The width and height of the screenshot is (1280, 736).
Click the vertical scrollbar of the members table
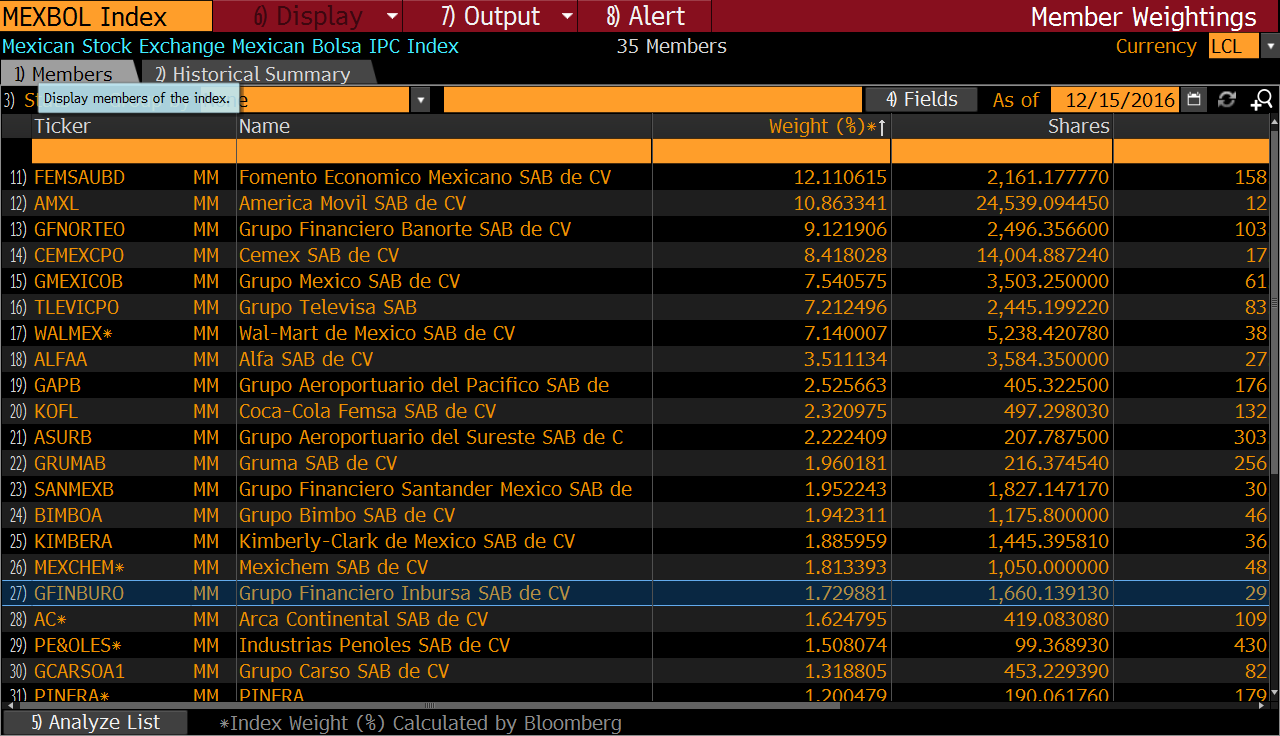coord(1274,410)
